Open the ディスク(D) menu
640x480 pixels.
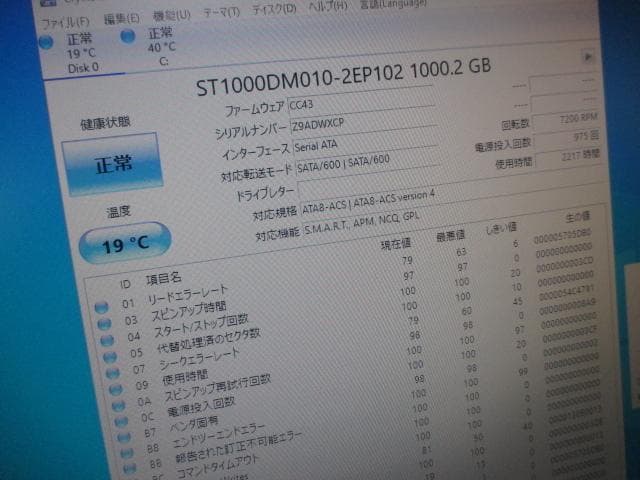(274, 9)
